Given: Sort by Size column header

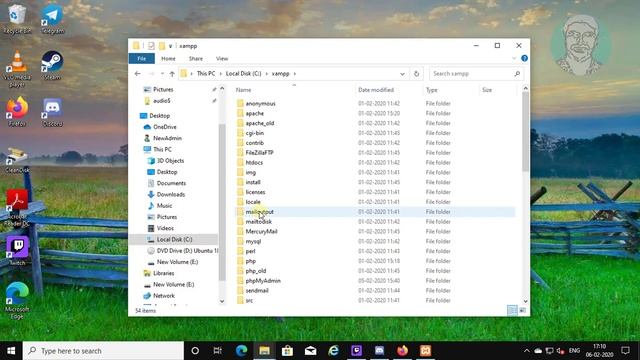Looking at the screenshot, I should coord(487,90).
